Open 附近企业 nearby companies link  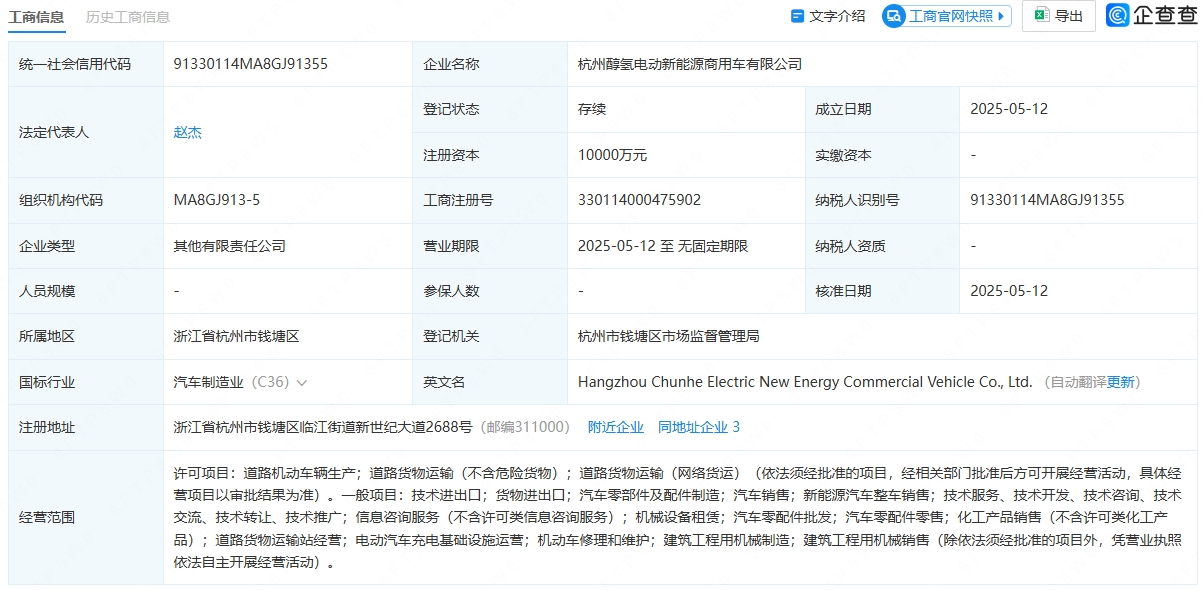[x=616, y=427]
